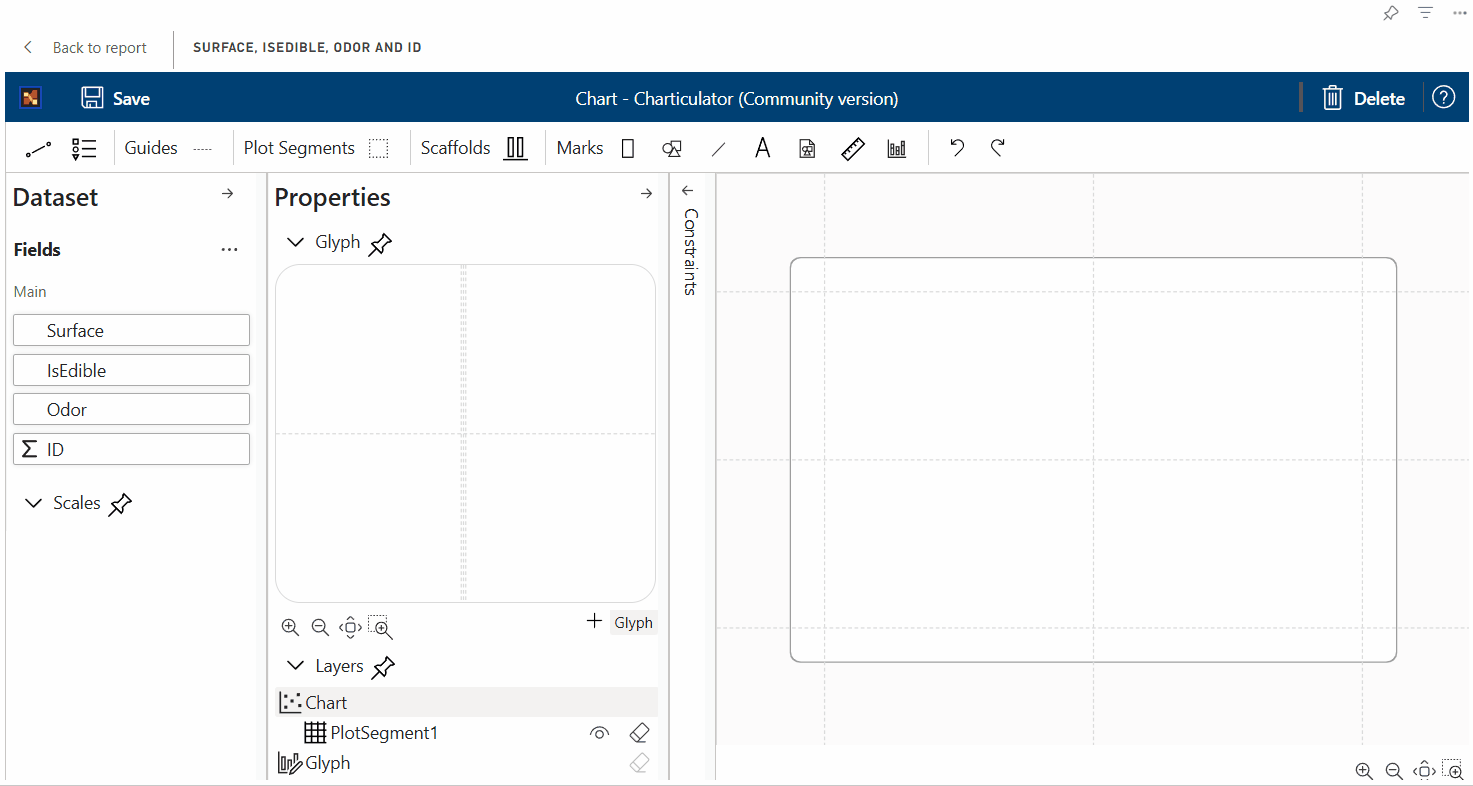Zoom in on the glyph editor

tap(290, 627)
